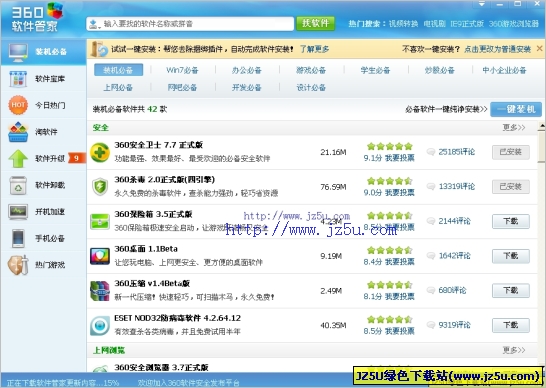546x388 pixels.
Task: Click 我要投票 for 360压缩
Action: (x=400, y=296)
